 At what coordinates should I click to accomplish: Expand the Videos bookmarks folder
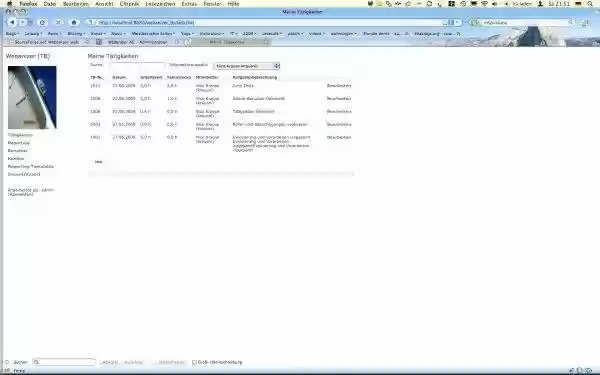click(316, 34)
